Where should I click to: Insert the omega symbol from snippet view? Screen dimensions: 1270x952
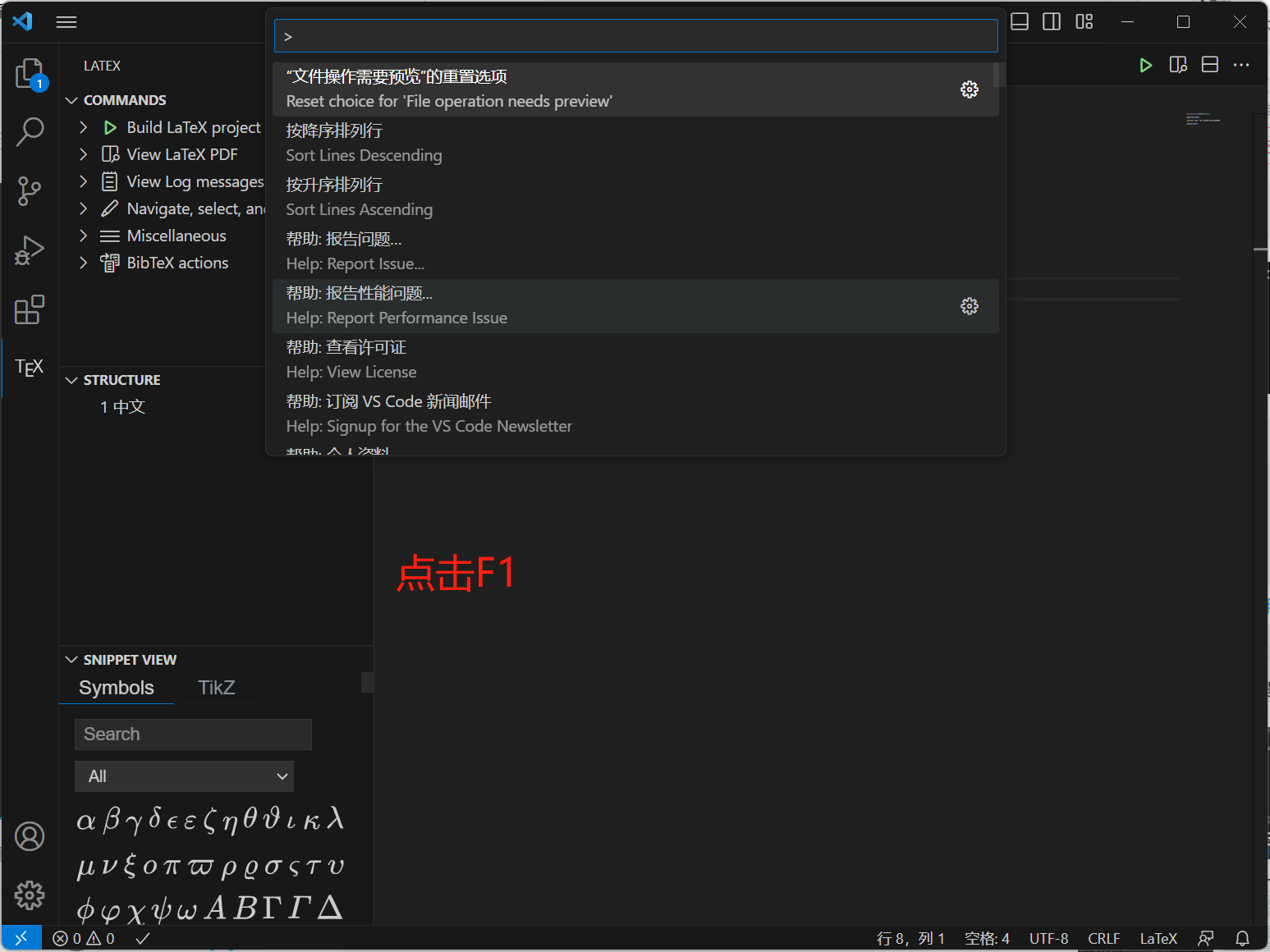pos(187,911)
